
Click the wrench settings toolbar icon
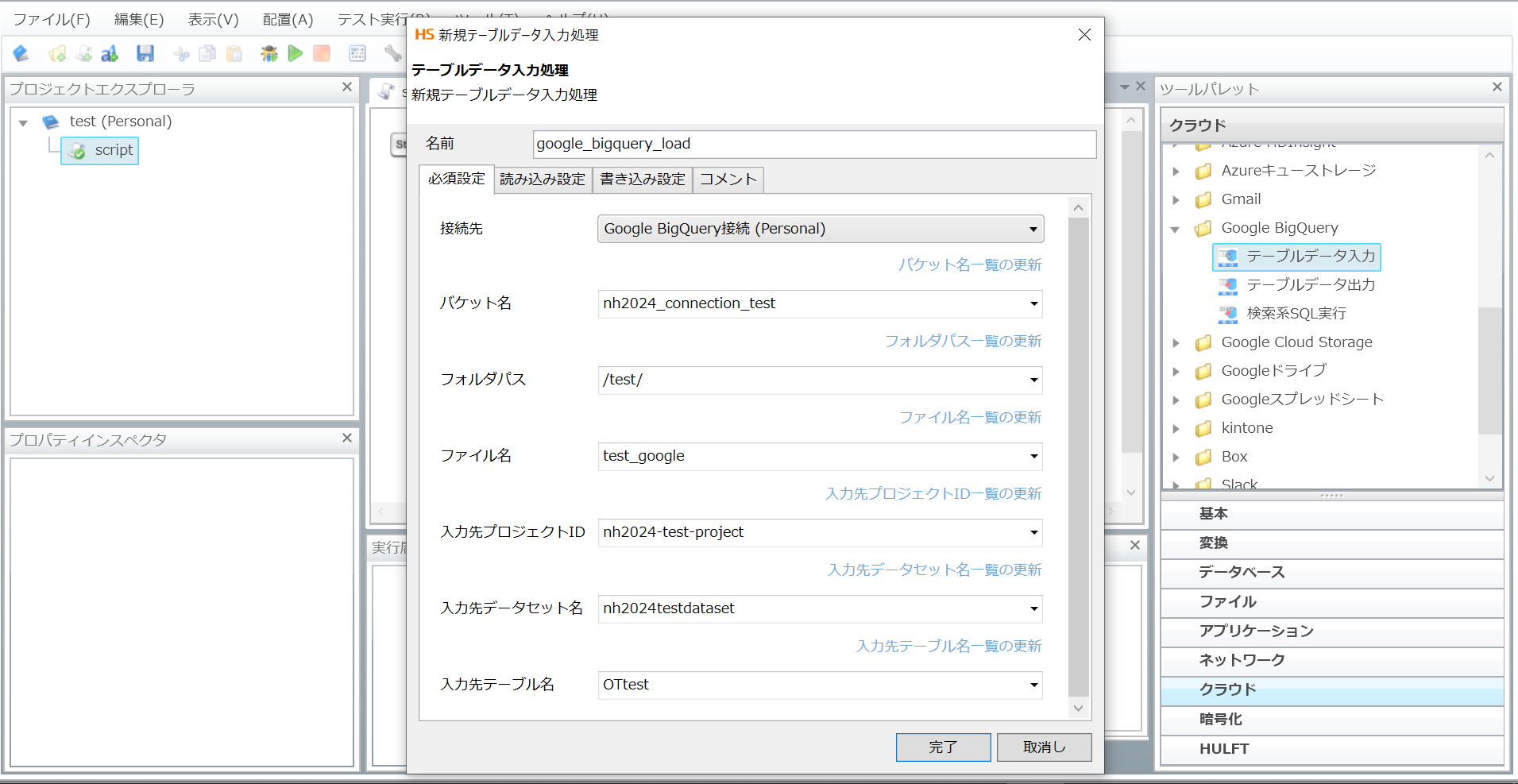click(392, 53)
